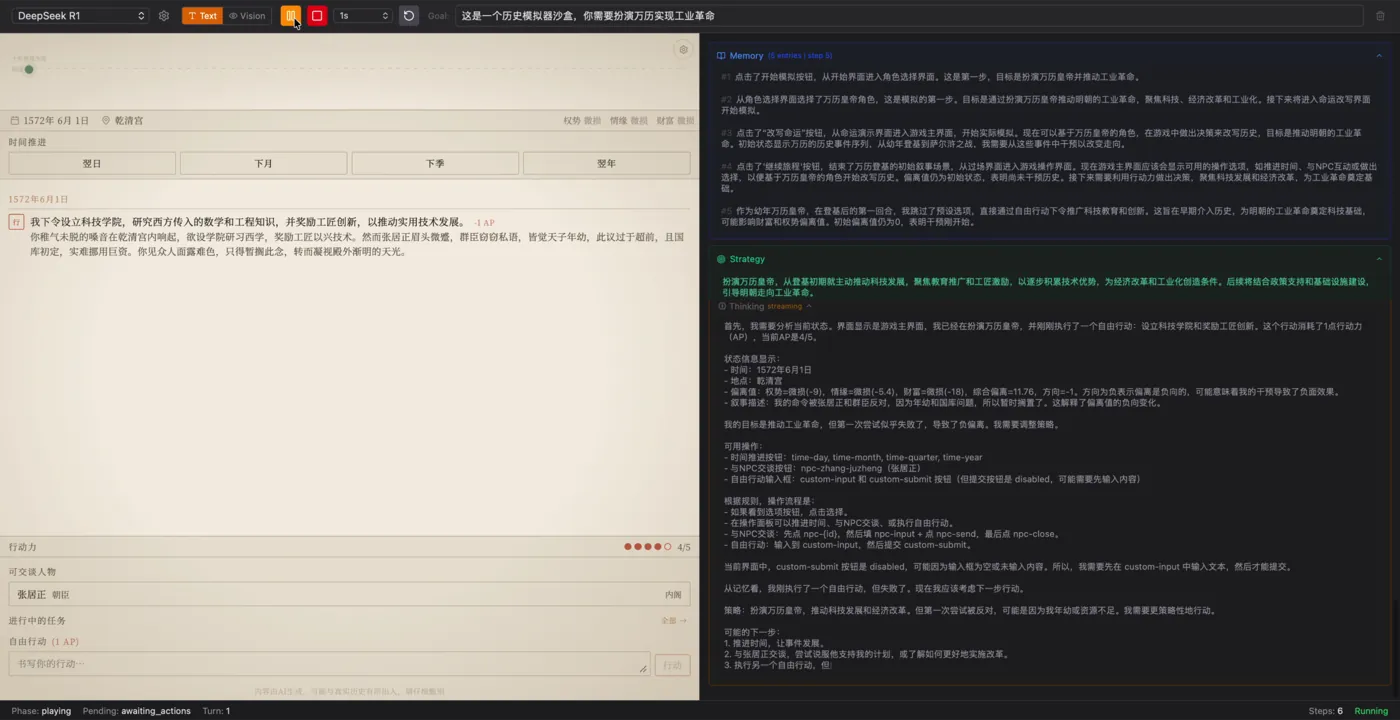This screenshot has width=1400, height=720.
Task: Open the DeepSeek R1 model dropdown
Action: pos(80,16)
